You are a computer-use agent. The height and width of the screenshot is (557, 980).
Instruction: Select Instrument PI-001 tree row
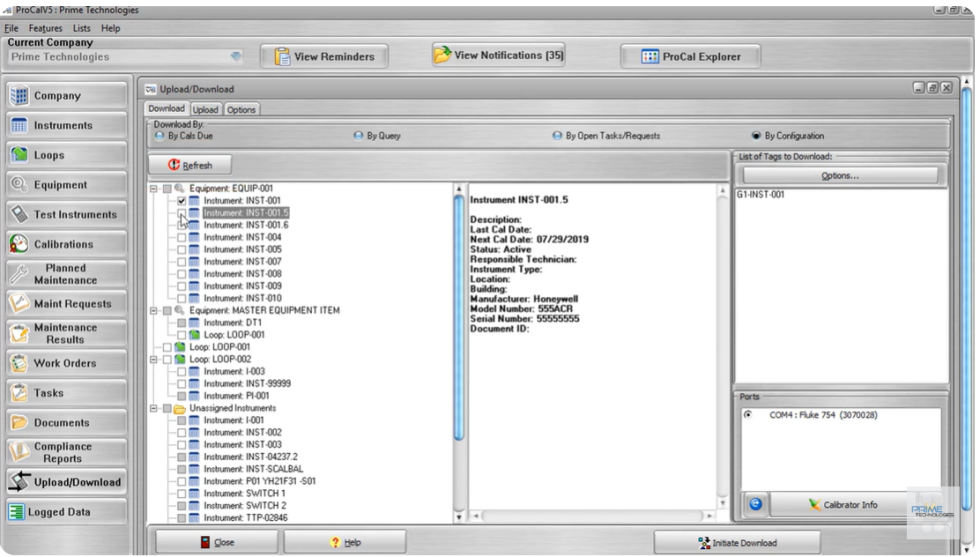(236, 396)
